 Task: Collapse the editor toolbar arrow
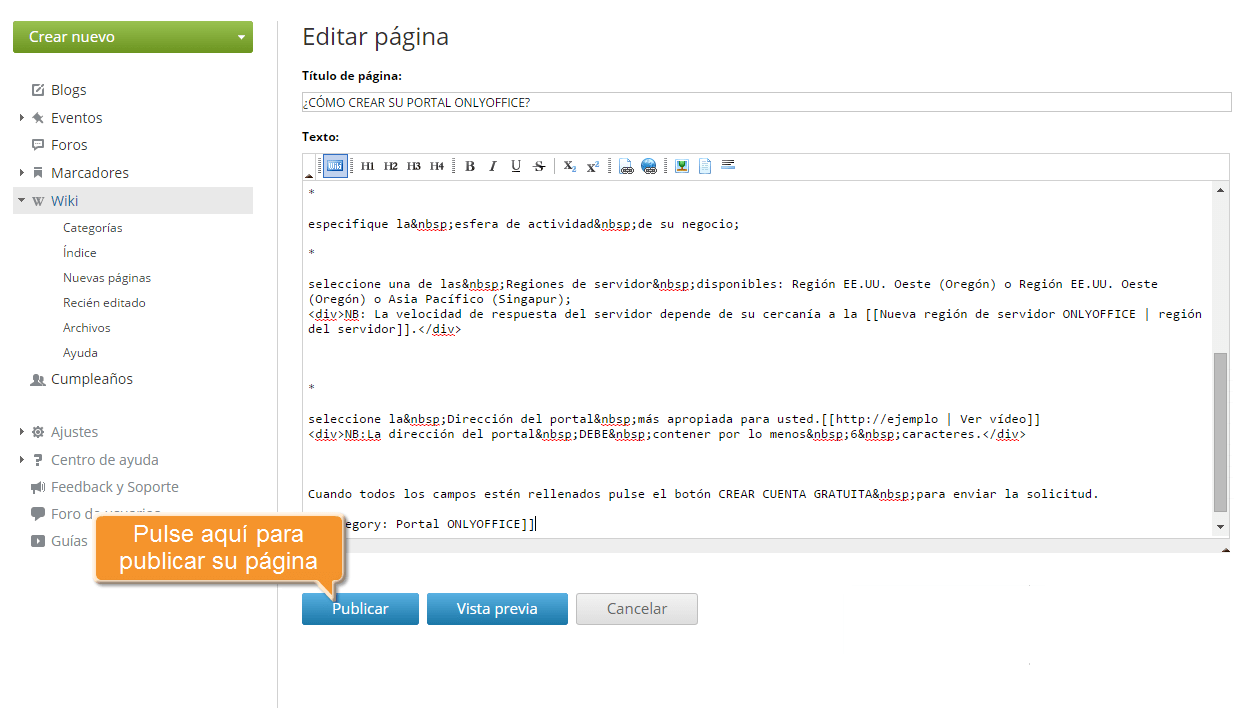click(x=309, y=176)
